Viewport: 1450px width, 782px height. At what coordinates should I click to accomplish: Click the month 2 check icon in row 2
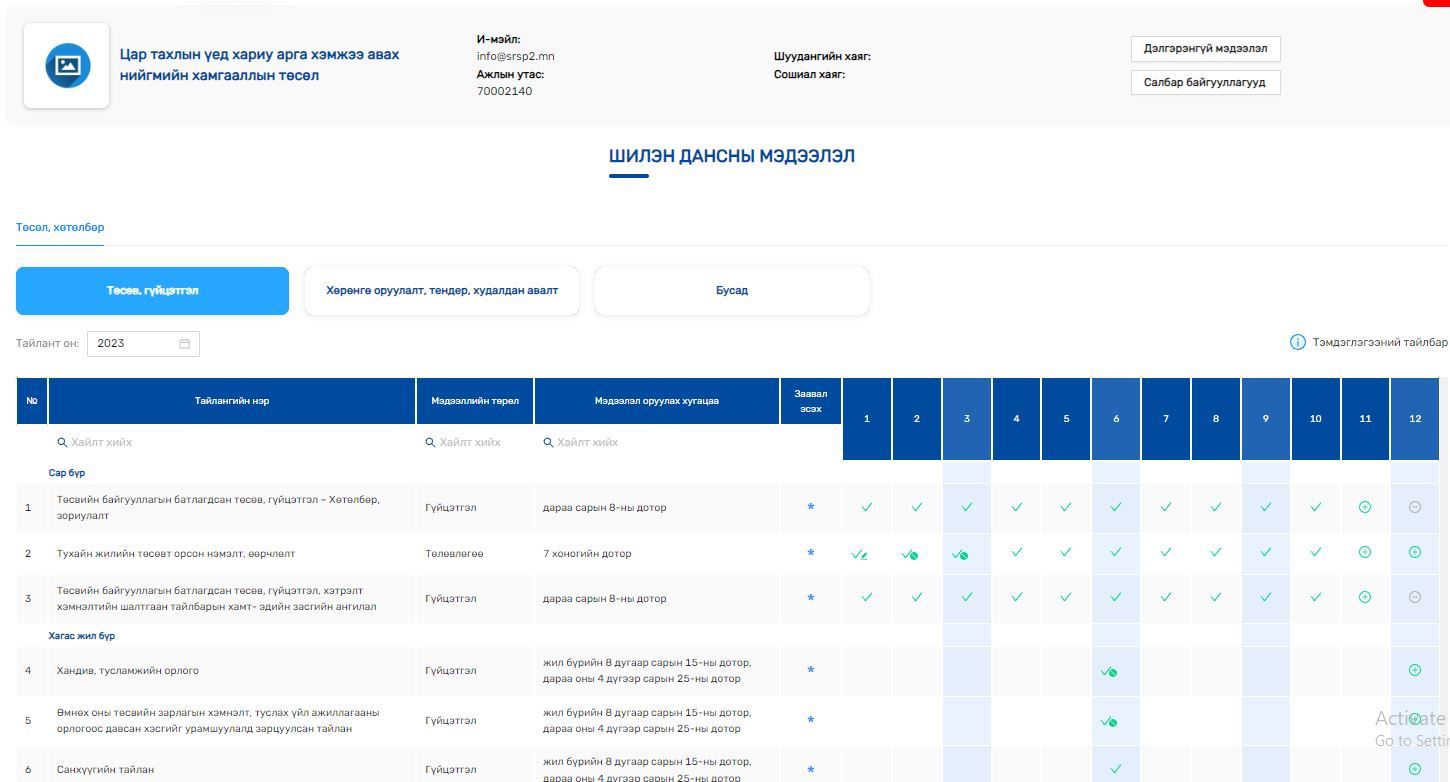click(x=910, y=554)
